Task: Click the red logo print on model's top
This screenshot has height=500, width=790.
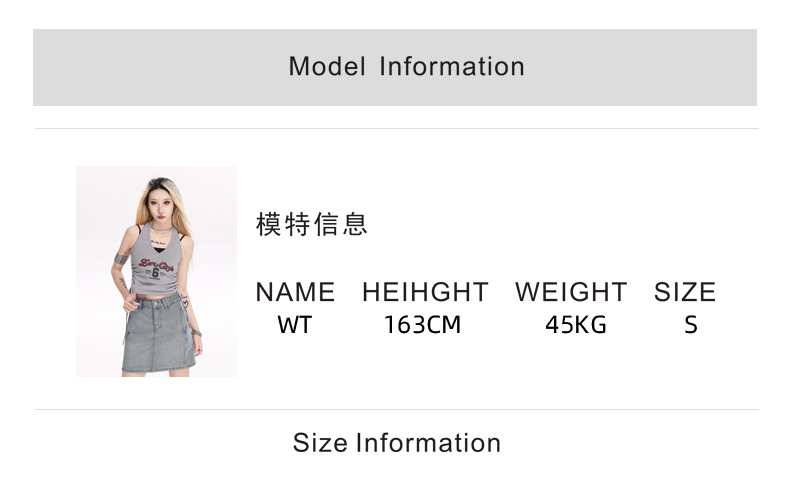Action: click(156, 264)
